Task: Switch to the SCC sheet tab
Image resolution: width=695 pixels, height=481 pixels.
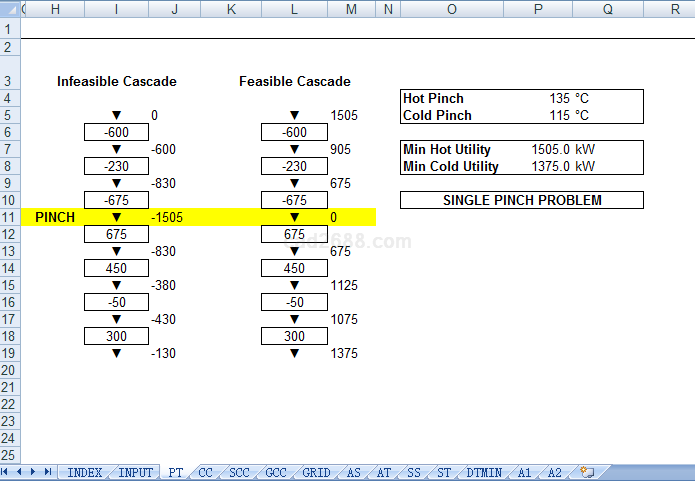Action: pyautogui.click(x=239, y=472)
